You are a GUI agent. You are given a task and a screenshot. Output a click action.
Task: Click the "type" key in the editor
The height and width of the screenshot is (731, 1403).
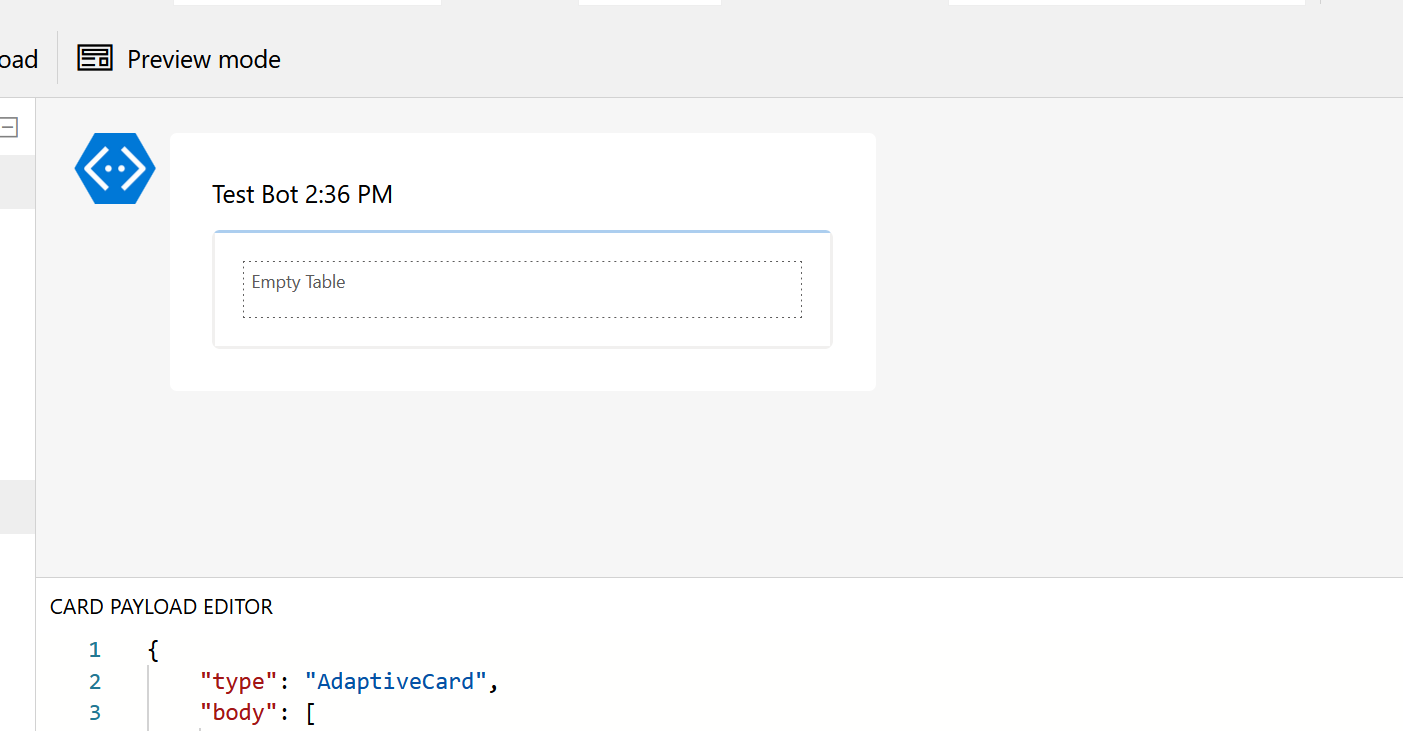(238, 682)
